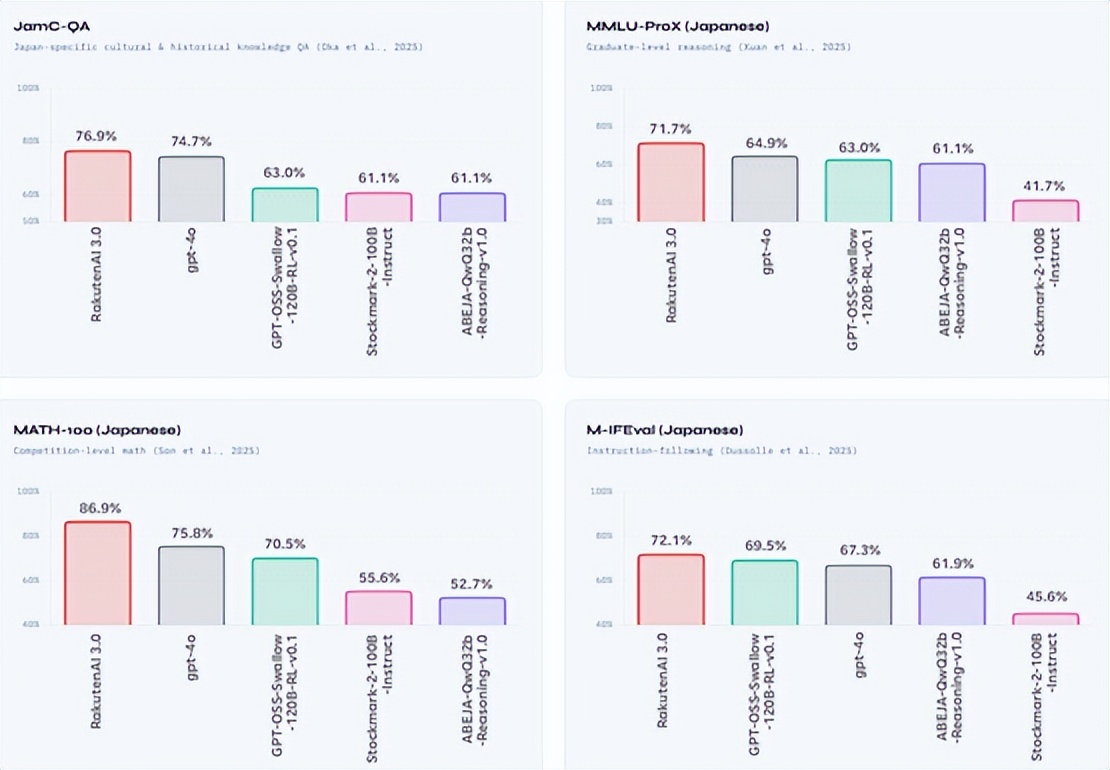Click the JamC-QA chart title
1110x770 pixels.
46,25
